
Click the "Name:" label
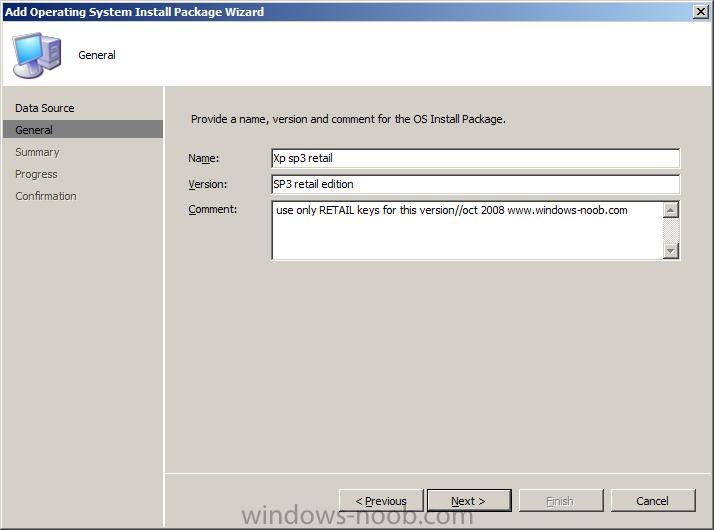[204, 158]
